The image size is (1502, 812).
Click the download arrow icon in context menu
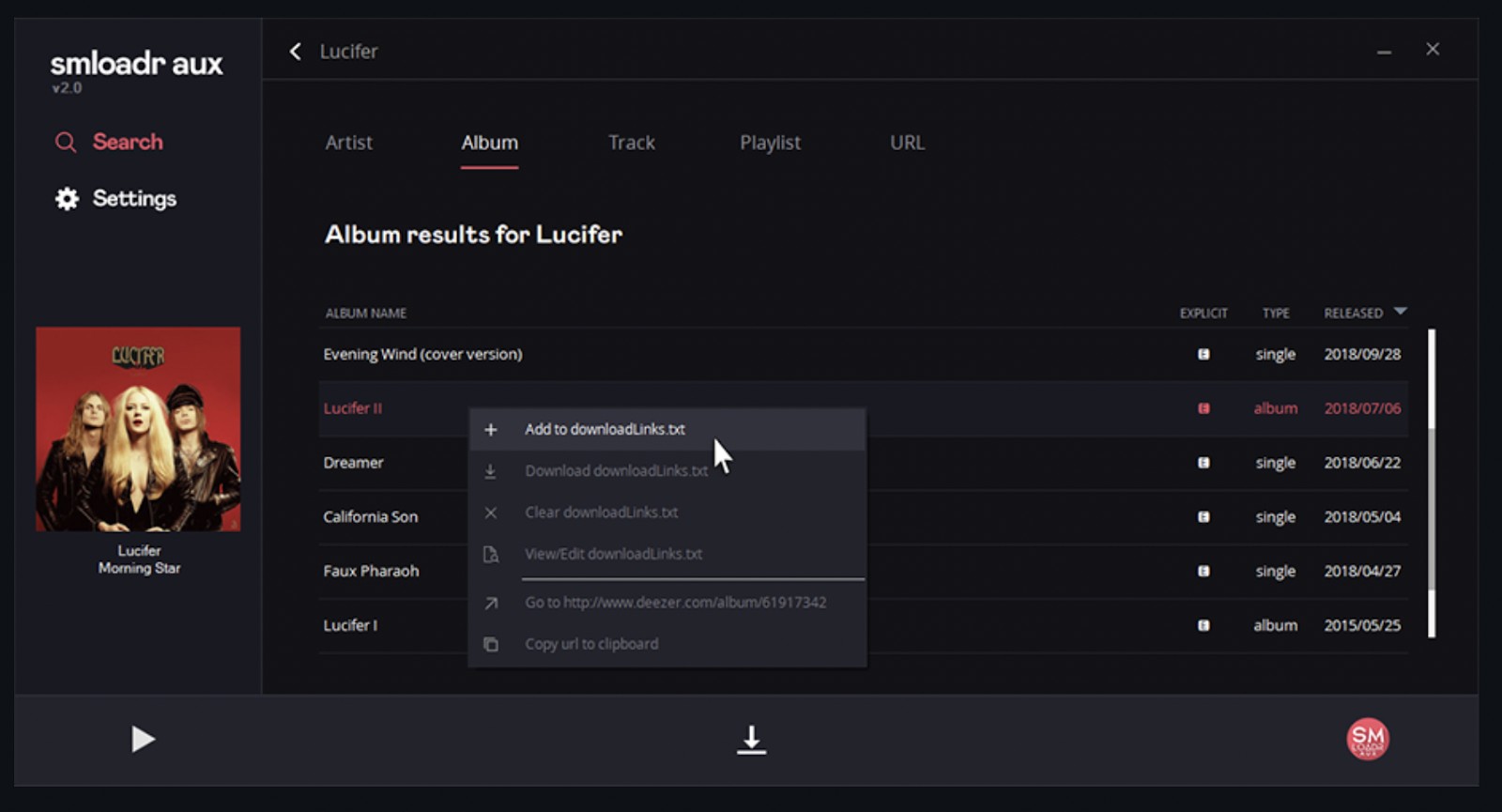point(490,471)
